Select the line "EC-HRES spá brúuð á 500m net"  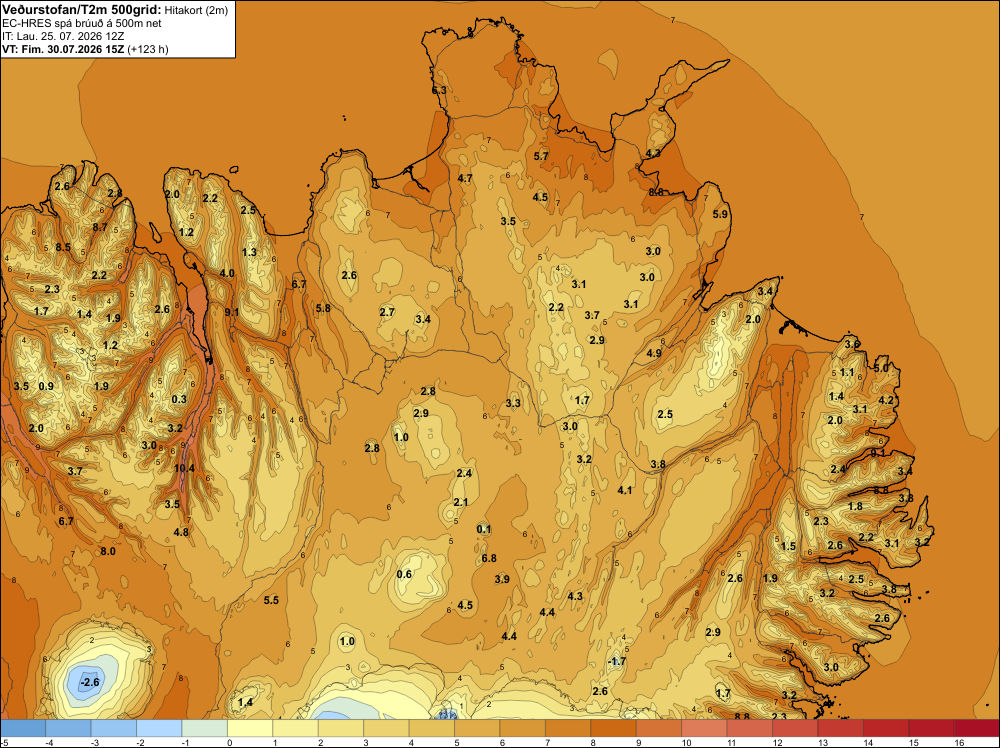[82, 24]
